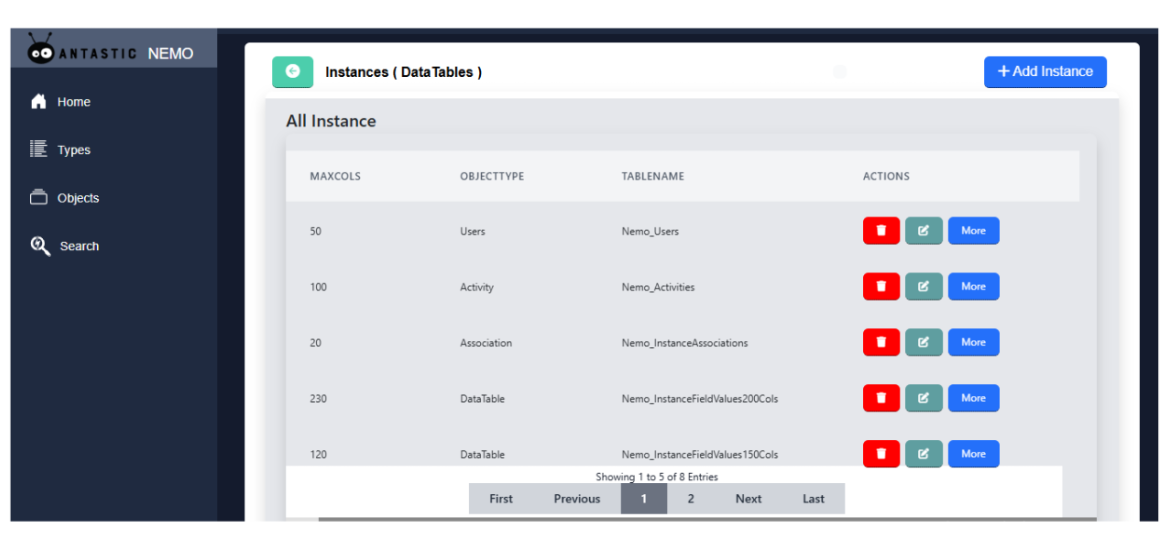Image resolution: width=1170 pixels, height=550 pixels.
Task: Edit the Nemo_Users instance
Action: [923, 231]
